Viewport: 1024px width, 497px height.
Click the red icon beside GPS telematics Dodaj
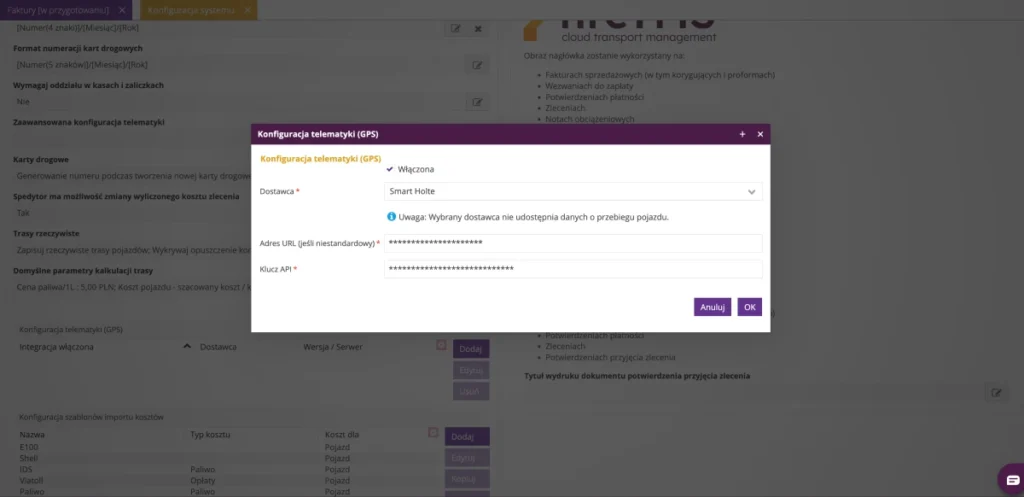pos(441,345)
